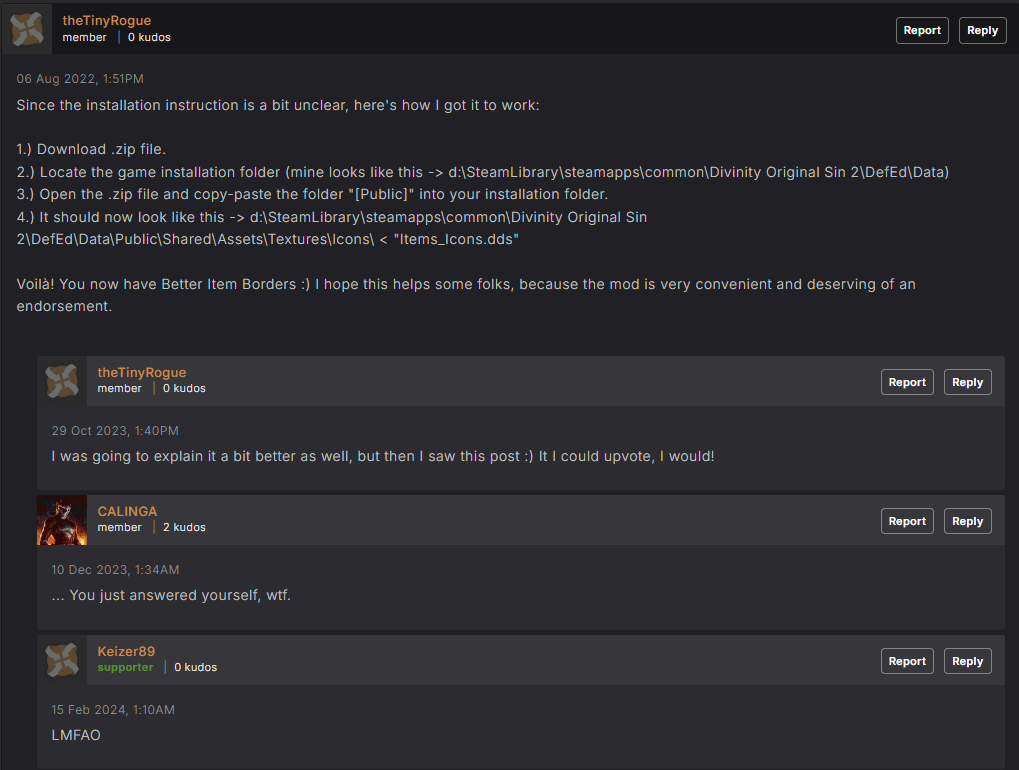
Task: Report the top post by theTinyRogue
Action: tap(921, 30)
